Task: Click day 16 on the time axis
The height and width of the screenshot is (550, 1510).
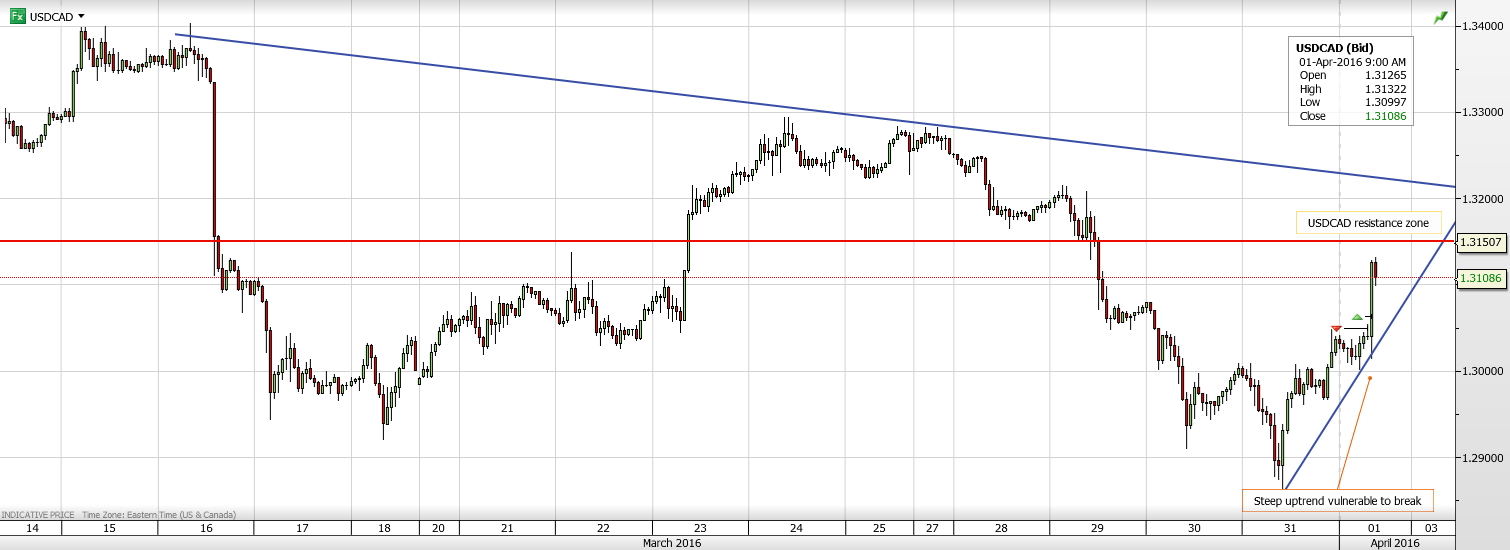Action: point(206,528)
